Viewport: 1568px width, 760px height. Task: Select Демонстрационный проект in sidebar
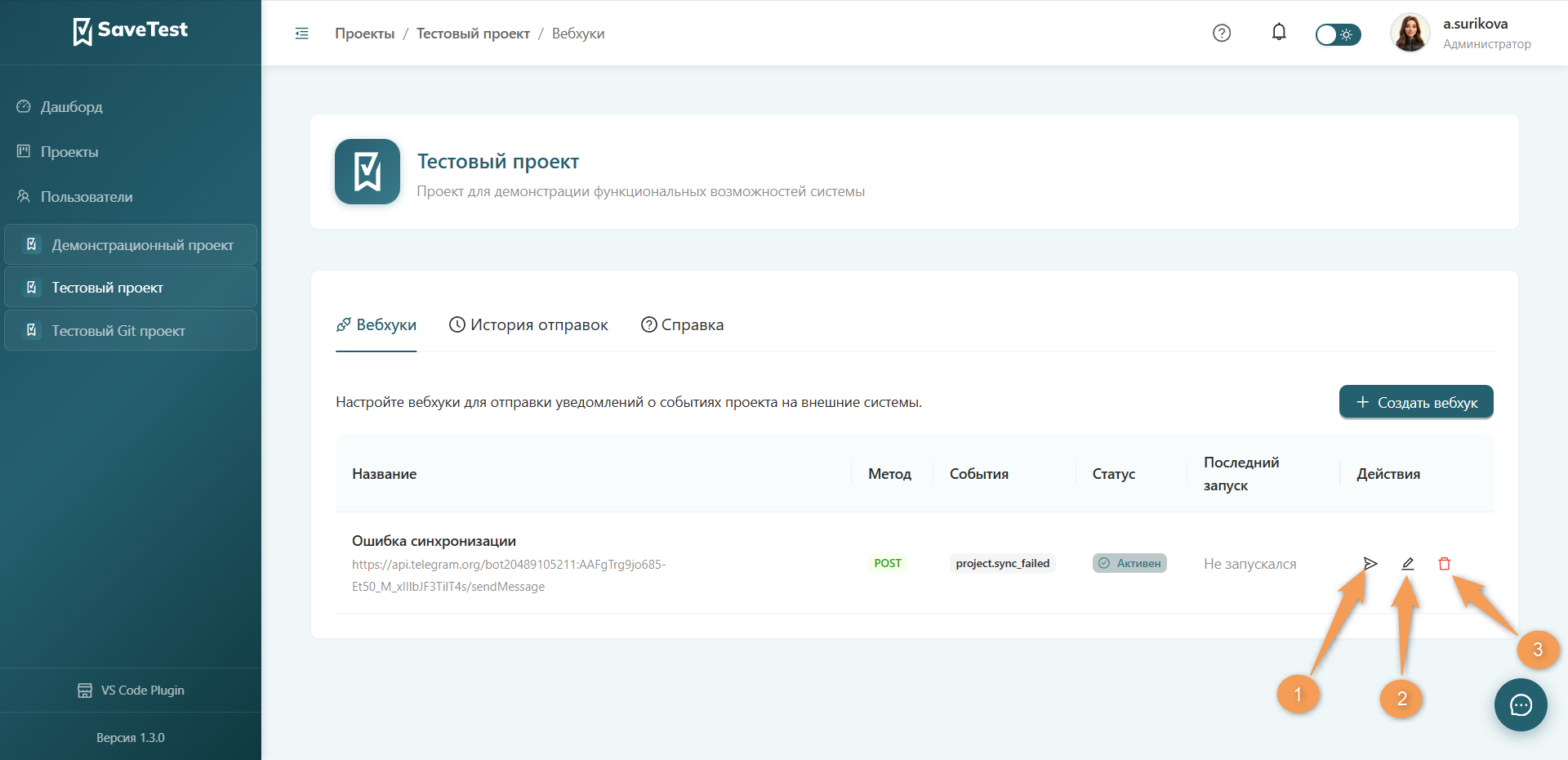pyautogui.click(x=131, y=244)
